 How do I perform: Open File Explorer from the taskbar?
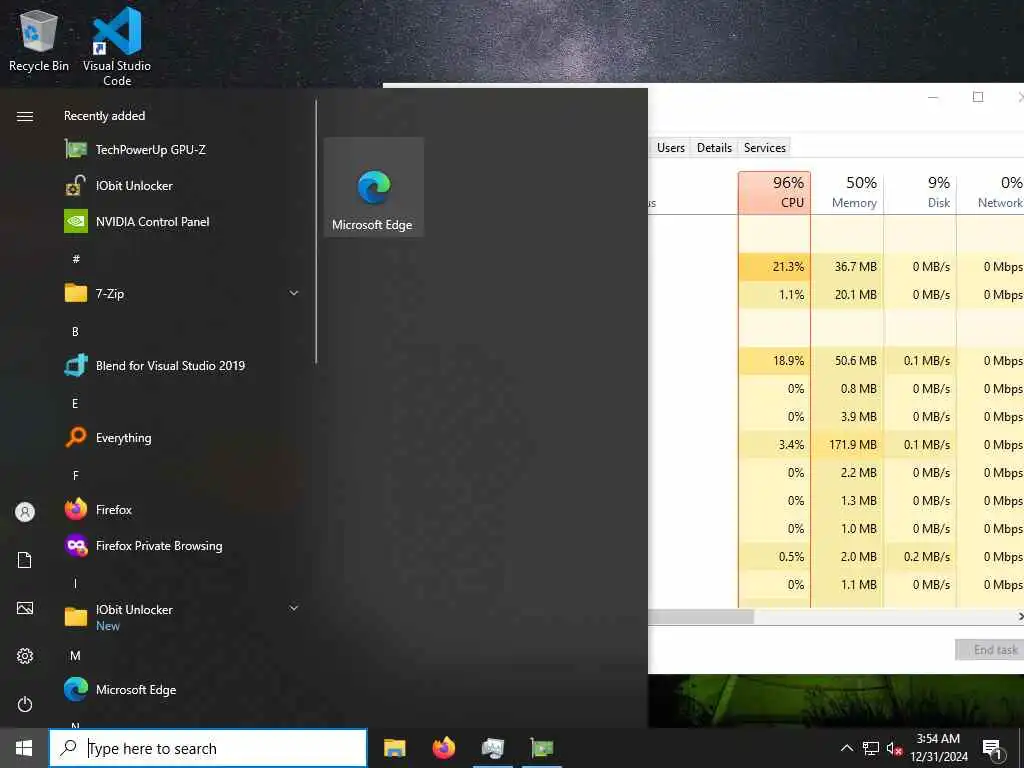(x=394, y=748)
